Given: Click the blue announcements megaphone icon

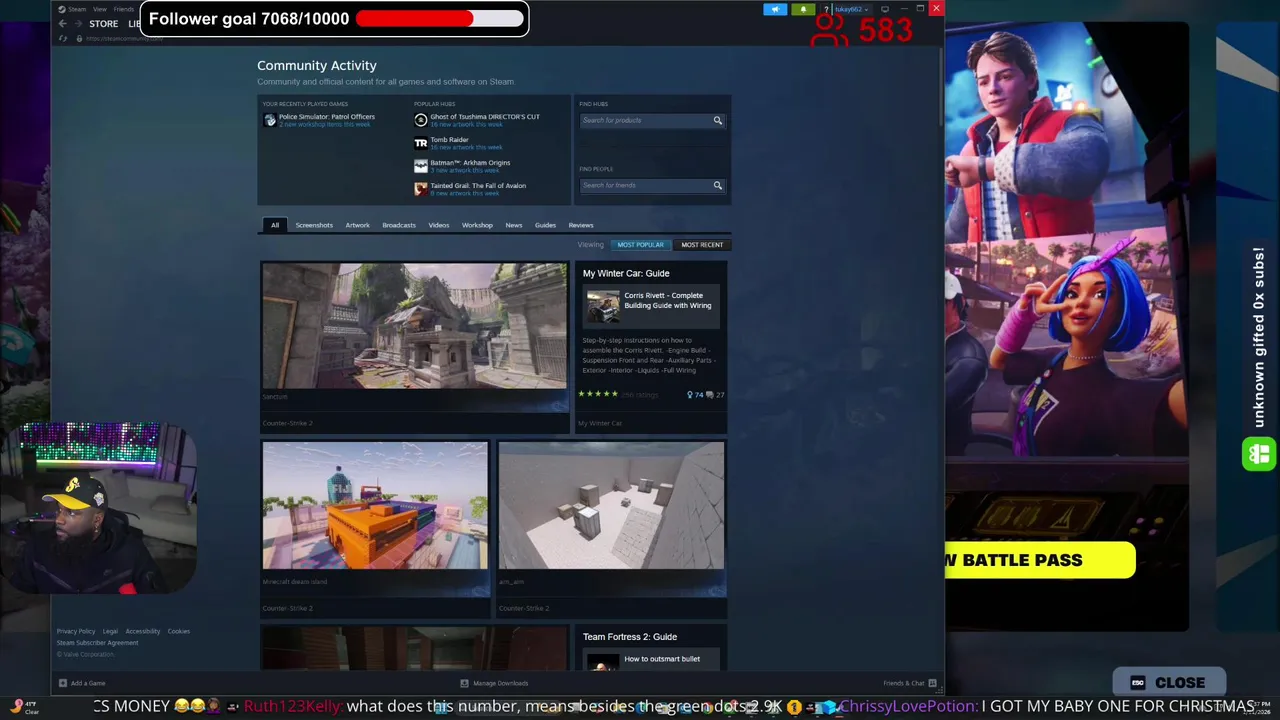Looking at the screenshot, I should pos(775,9).
